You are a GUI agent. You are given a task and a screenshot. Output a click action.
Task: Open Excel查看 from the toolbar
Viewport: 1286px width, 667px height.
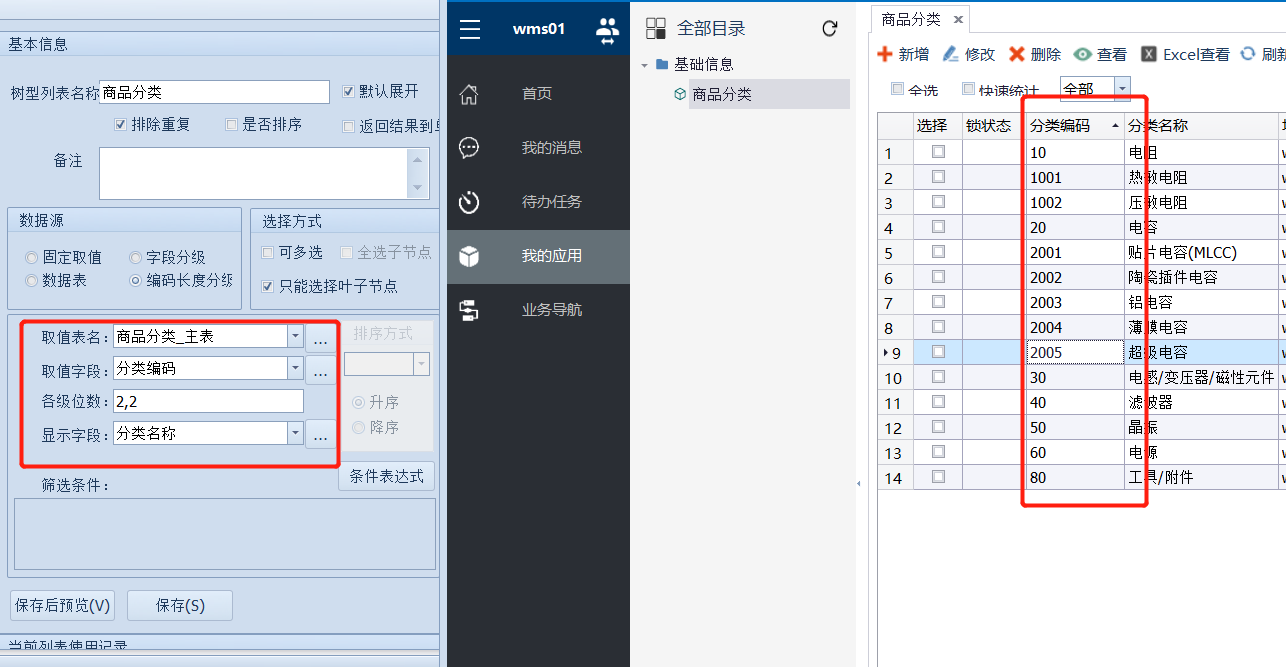[1186, 54]
